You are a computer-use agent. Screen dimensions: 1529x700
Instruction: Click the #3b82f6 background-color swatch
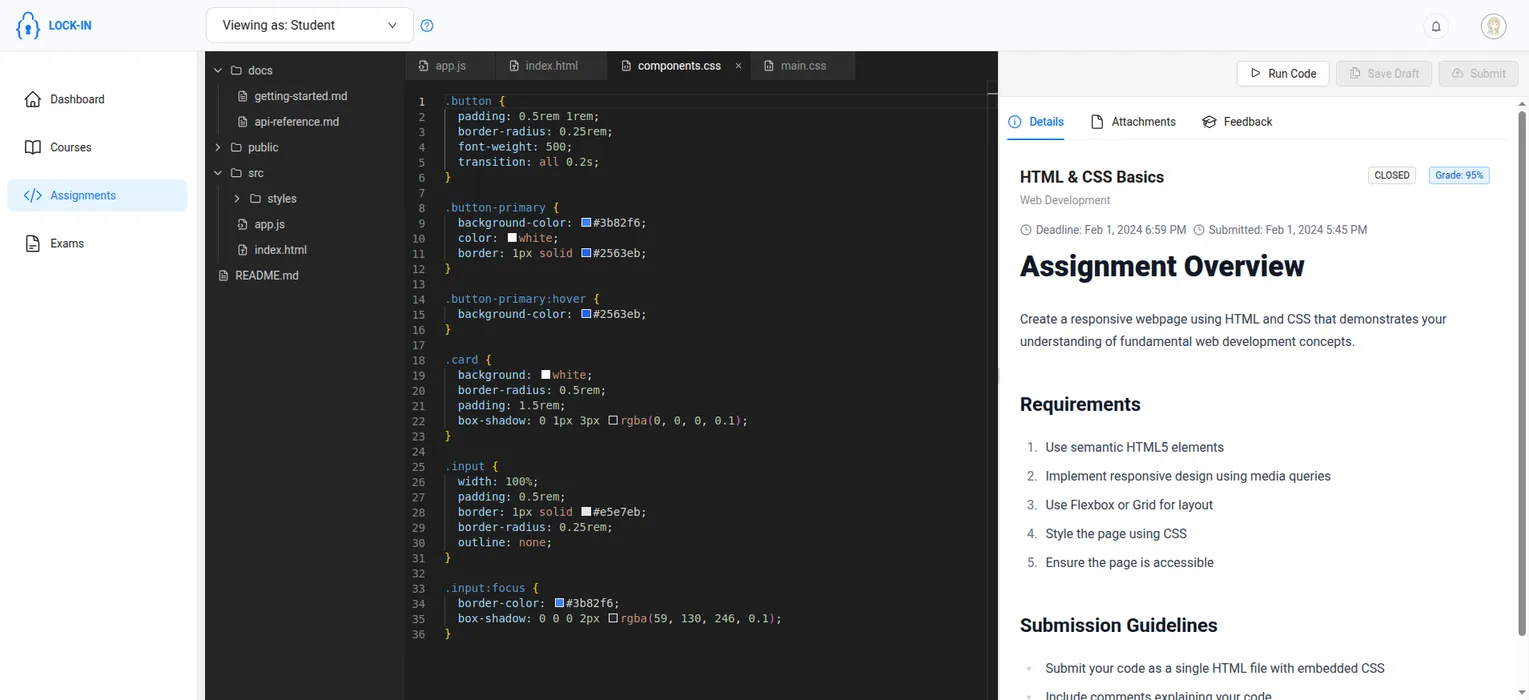pos(586,223)
